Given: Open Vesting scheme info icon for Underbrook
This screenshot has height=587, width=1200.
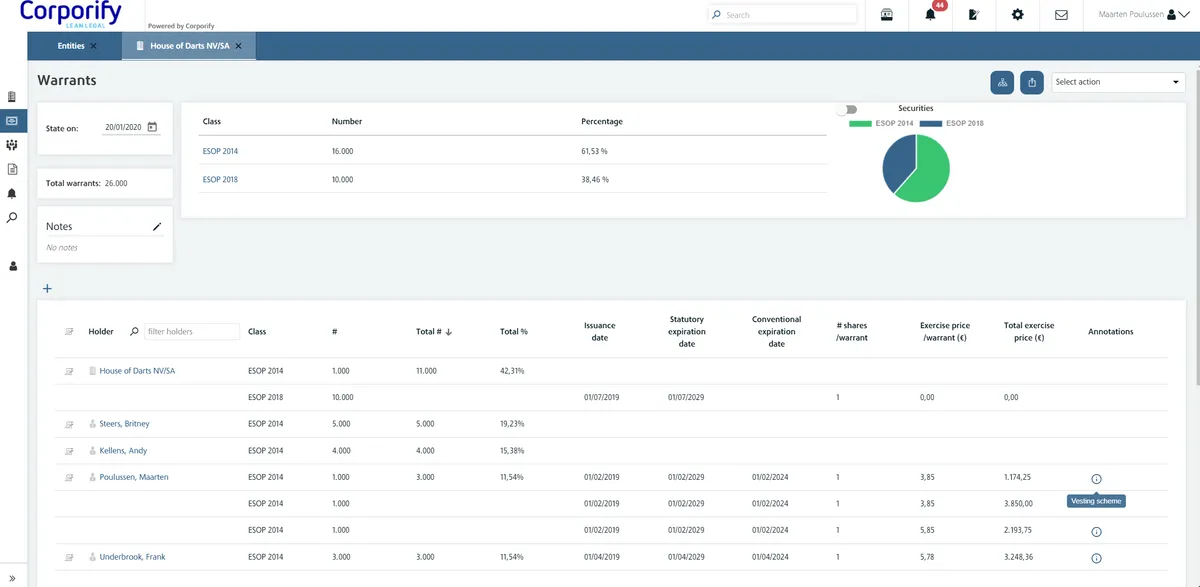Looking at the screenshot, I should pos(1096,558).
